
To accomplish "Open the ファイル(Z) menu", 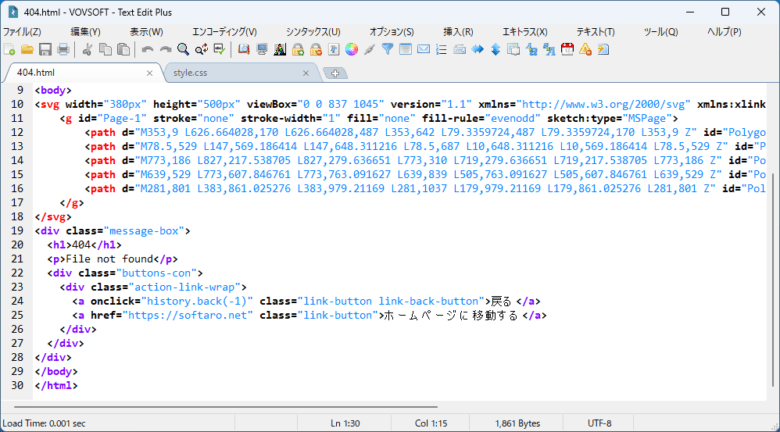I will (22, 32).
